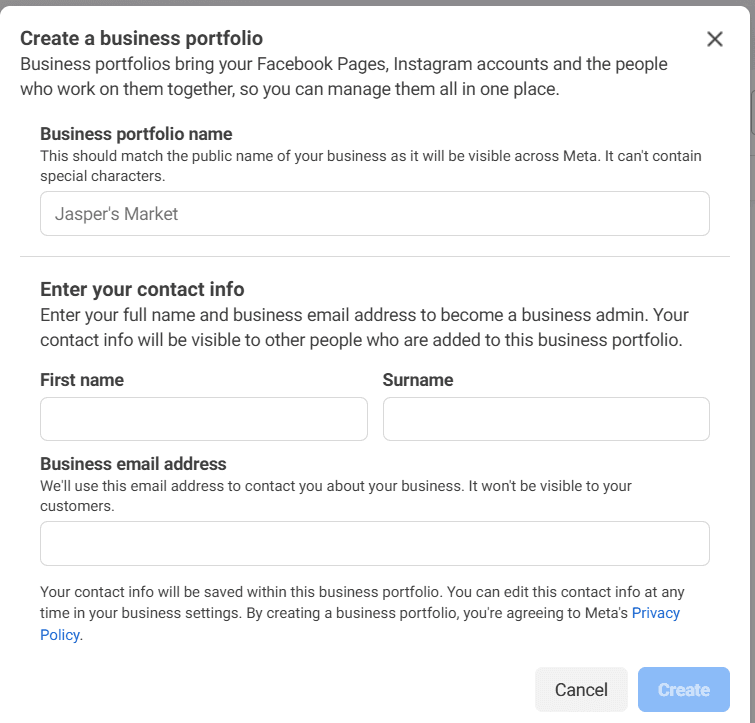Click the Jasper's Market portfolio name field
Screen dimensions: 755x723
[x=374, y=214]
